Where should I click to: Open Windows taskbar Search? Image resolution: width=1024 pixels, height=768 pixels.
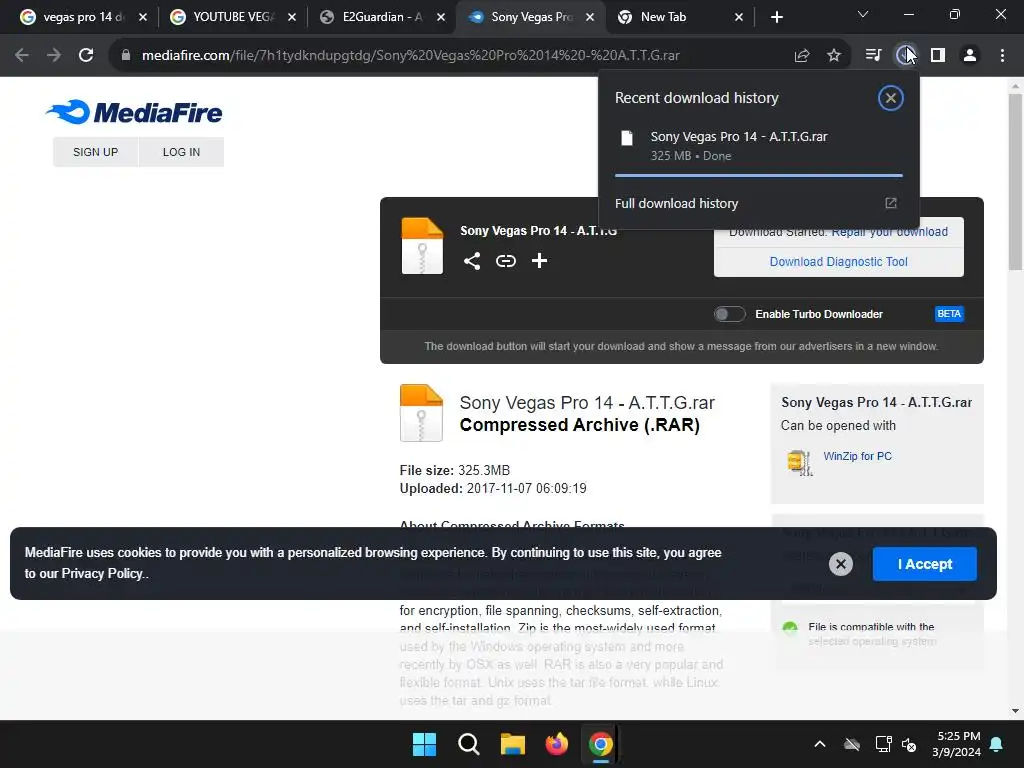[469, 744]
